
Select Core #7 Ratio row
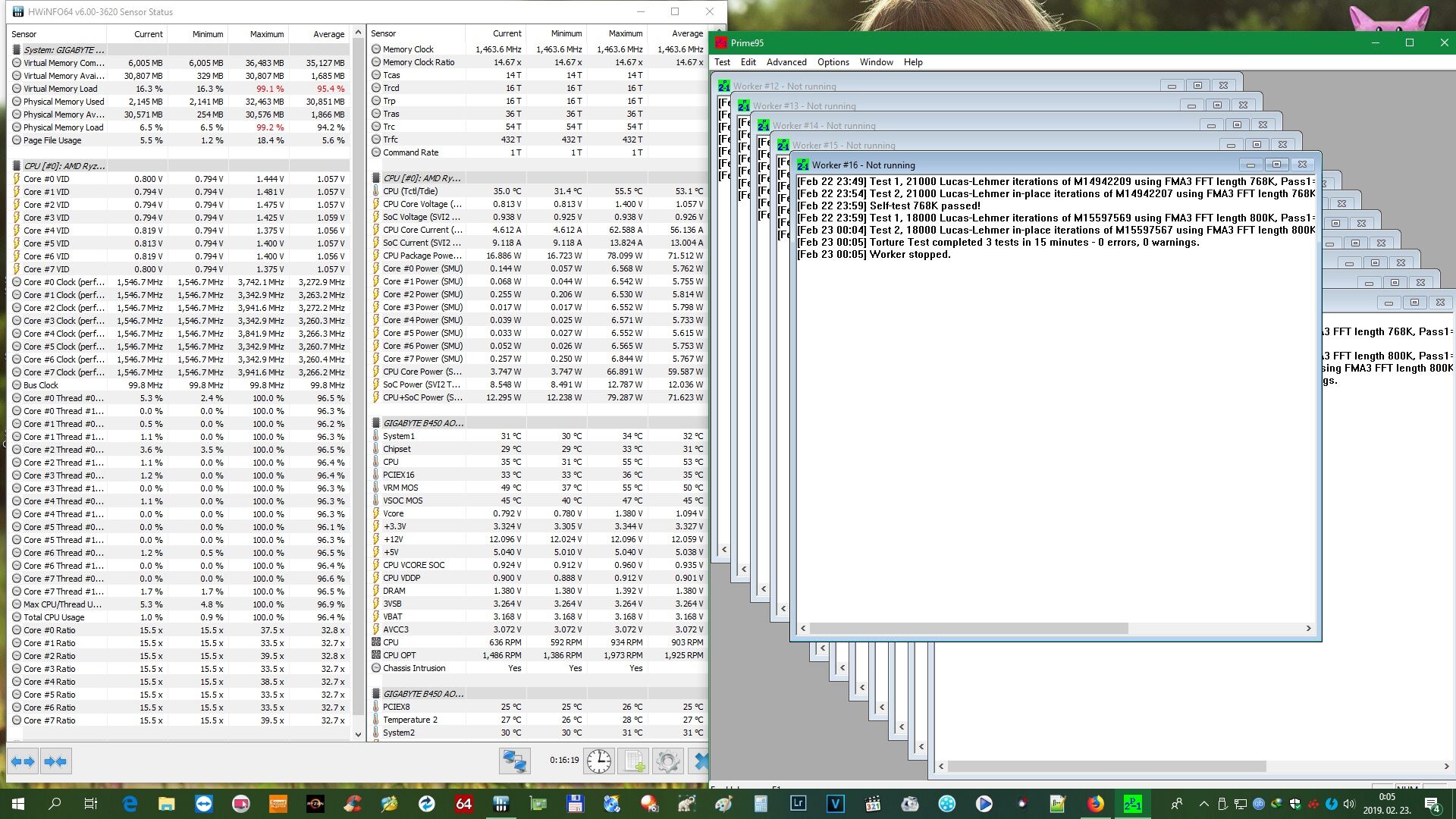tap(179, 720)
